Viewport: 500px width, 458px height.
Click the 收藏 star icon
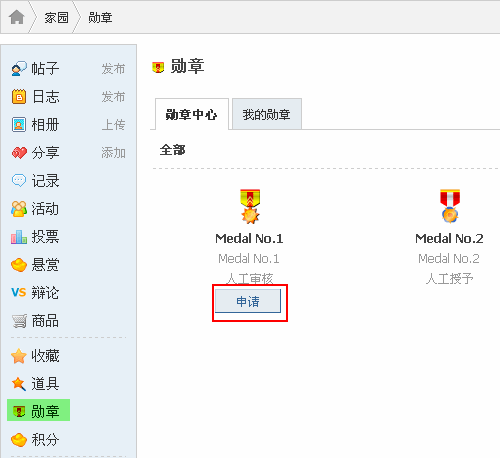[19, 356]
